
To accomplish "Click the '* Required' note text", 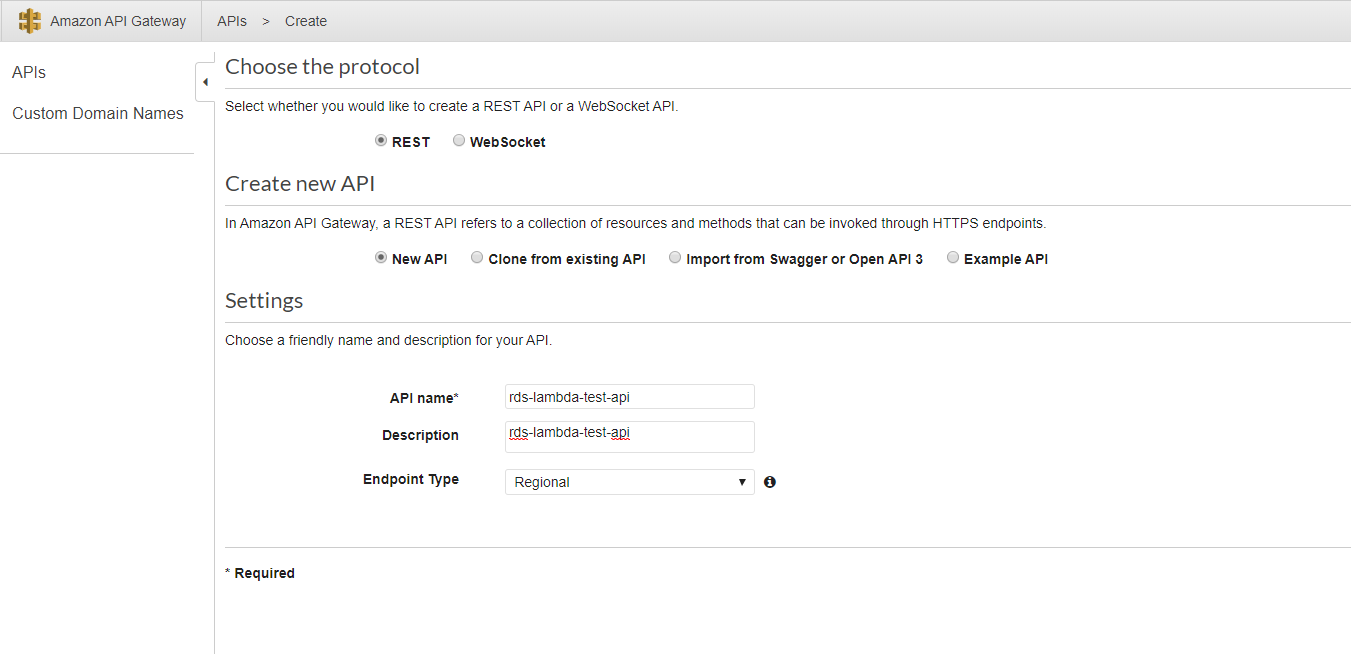I will point(260,573).
